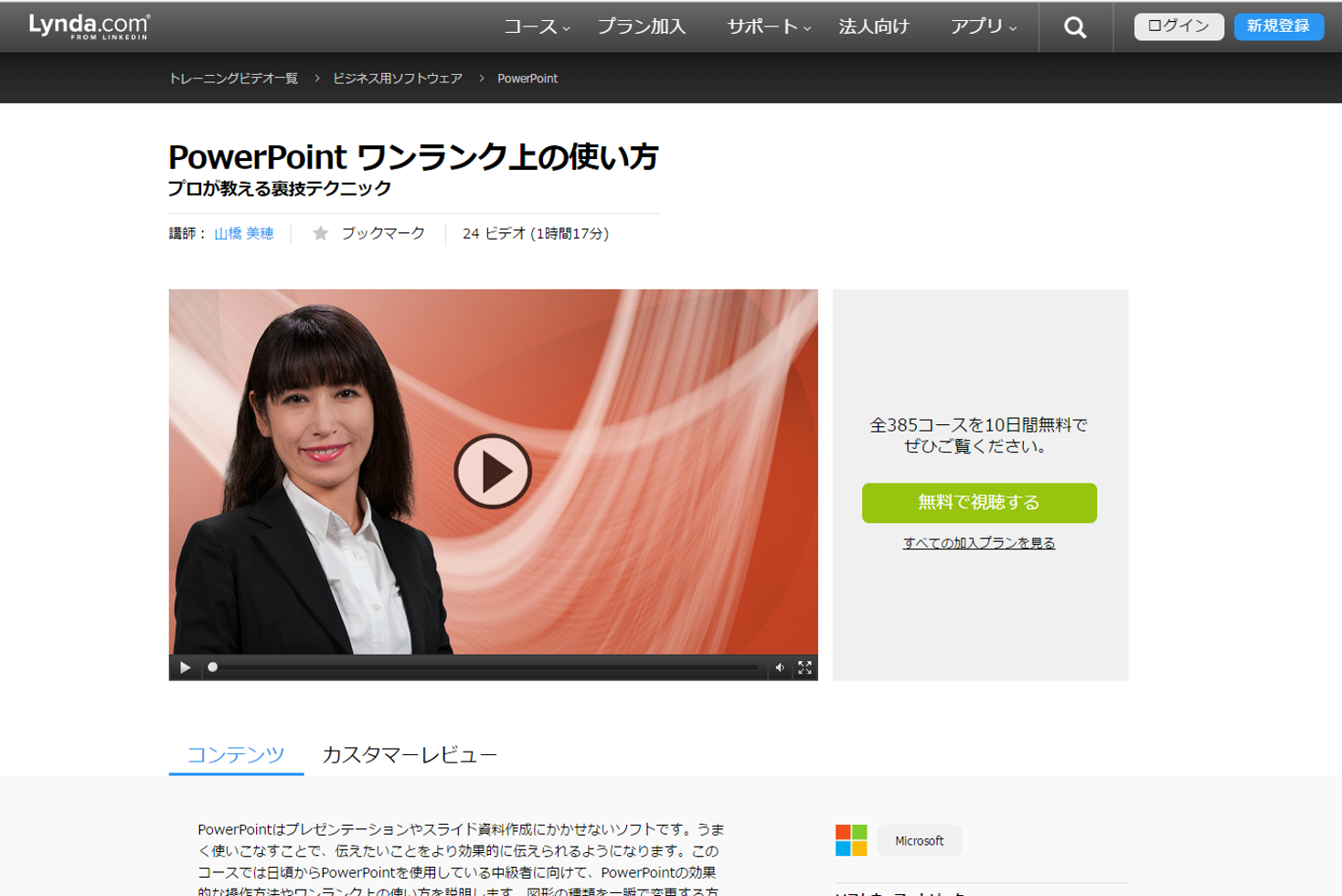The image size is (1342, 896).
Task: Click the ログイン button
Action: click(1177, 27)
